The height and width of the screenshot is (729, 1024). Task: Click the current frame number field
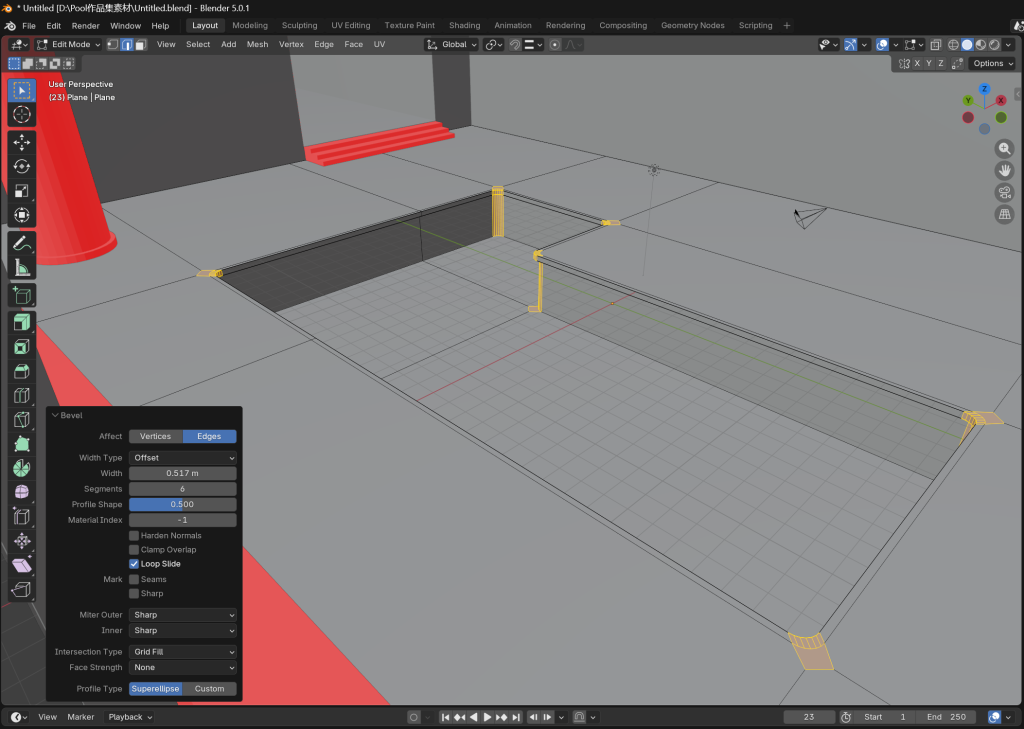[x=809, y=717]
